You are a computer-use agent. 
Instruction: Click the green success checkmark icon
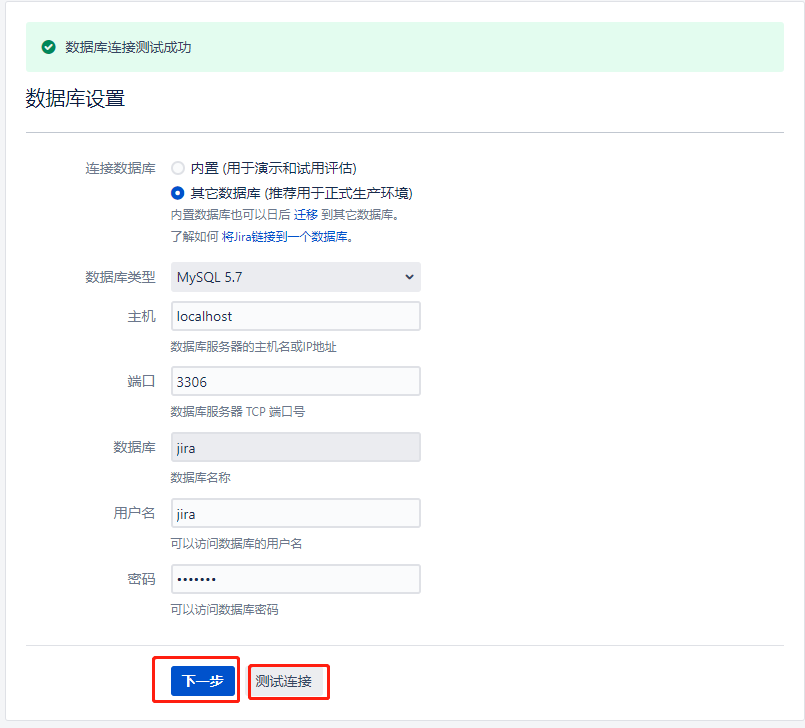[x=48, y=47]
